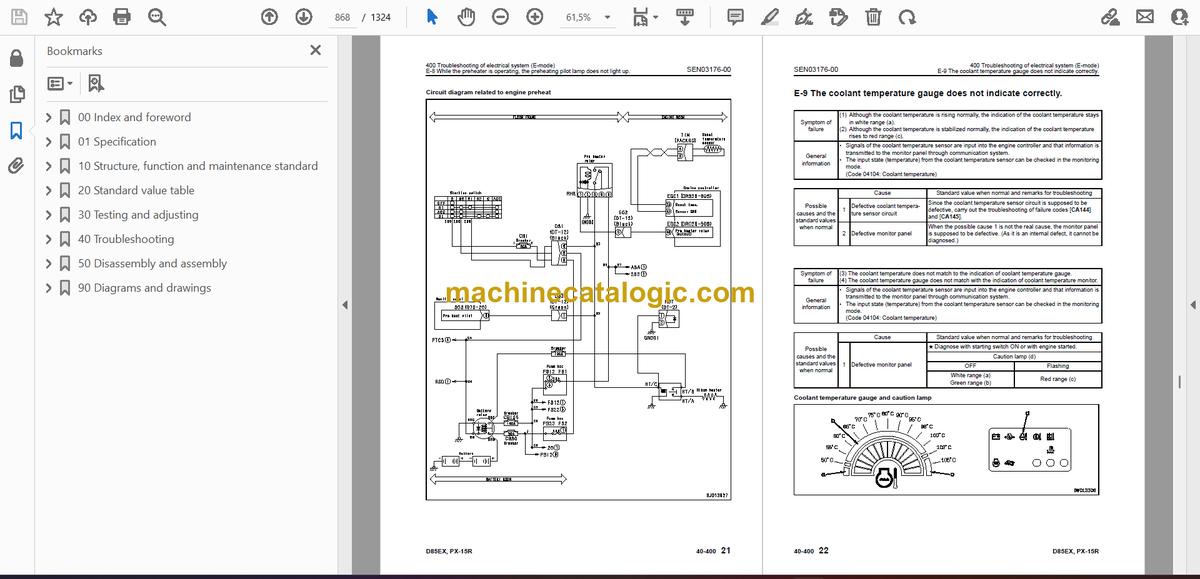
Task: Open the 90 Diagrams and drawings bookmark
Action: pyautogui.click(x=144, y=288)
